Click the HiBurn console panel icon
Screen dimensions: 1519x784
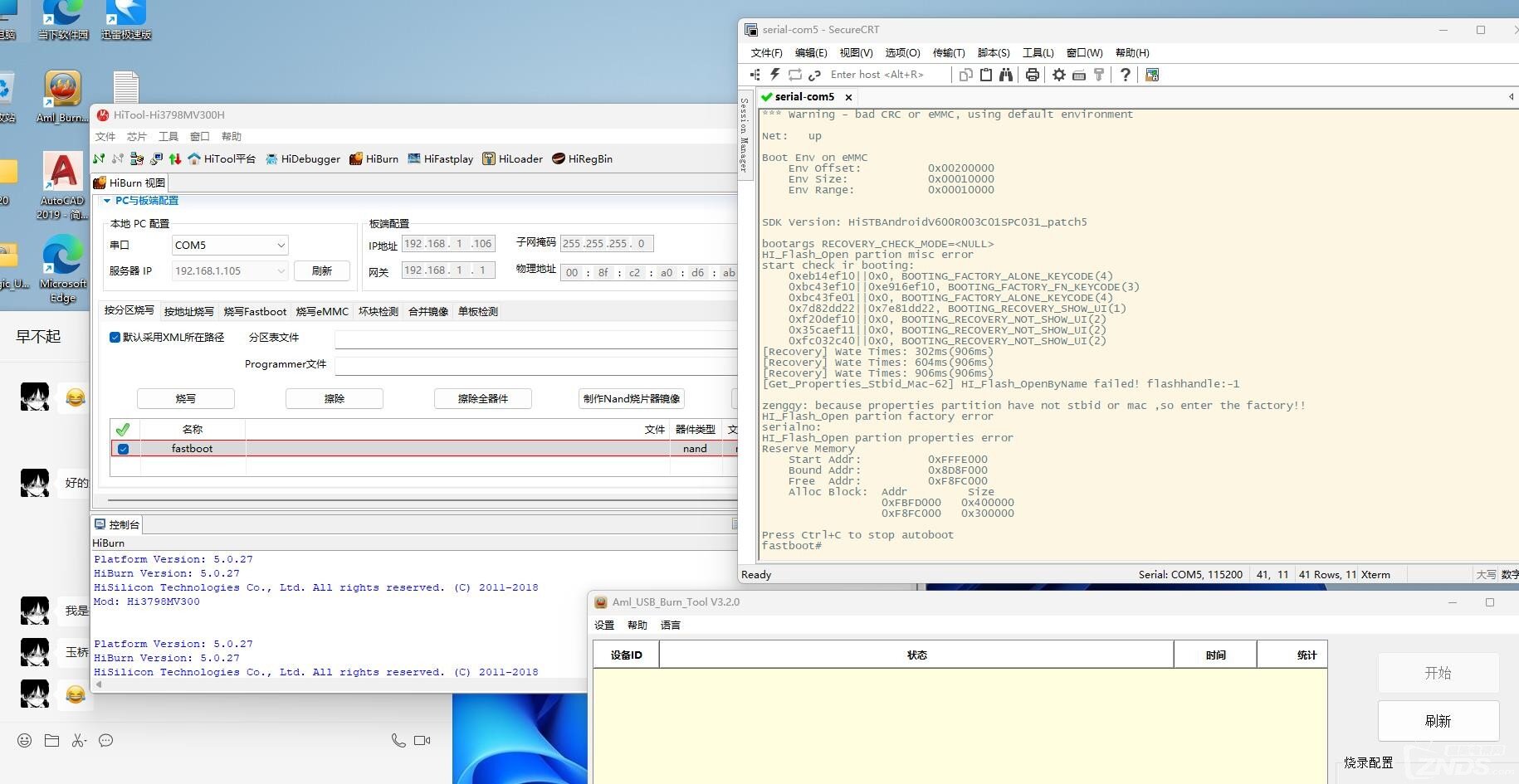click(100, 524)
